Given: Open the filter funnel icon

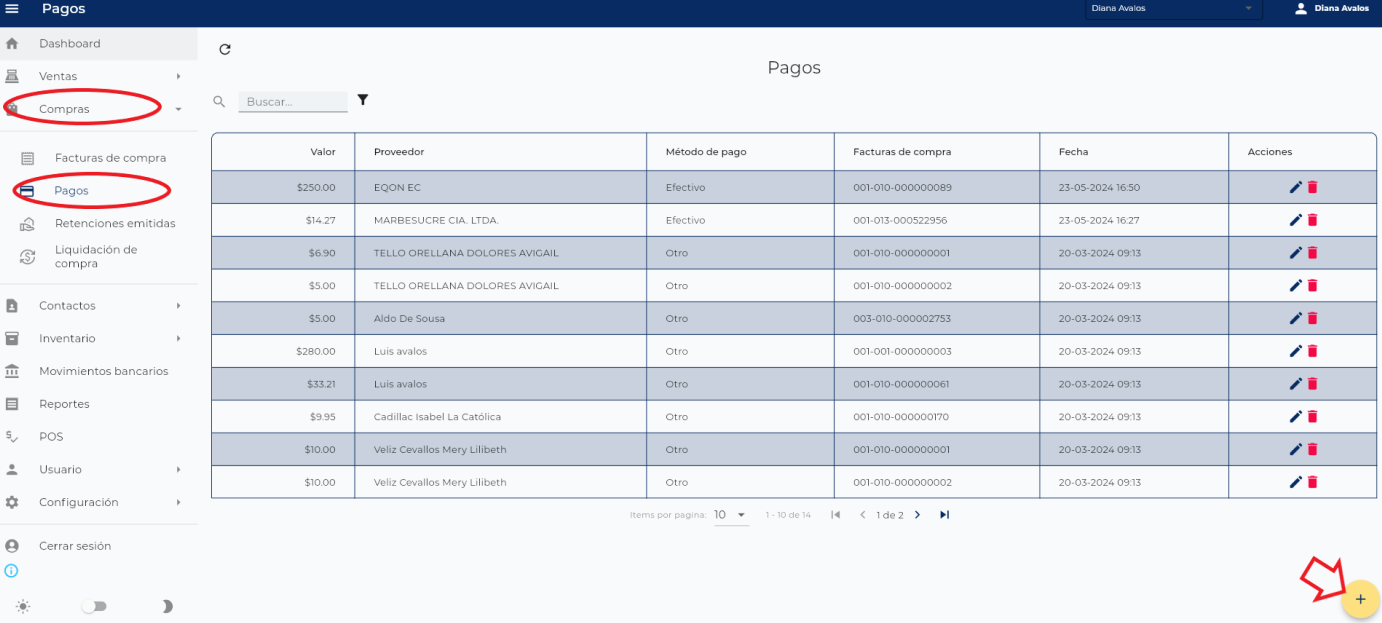Looking at the screenshot, I should tap(363, 100).
